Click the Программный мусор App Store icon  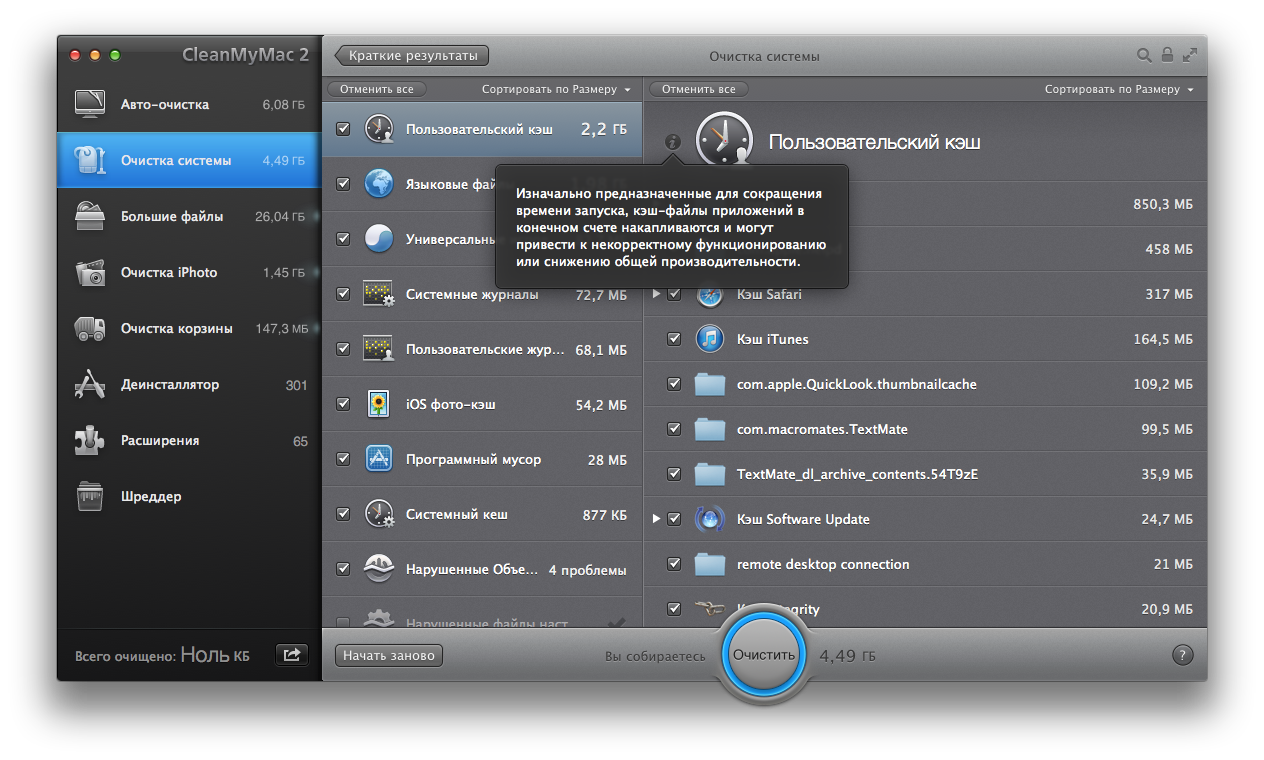[379, 459]
